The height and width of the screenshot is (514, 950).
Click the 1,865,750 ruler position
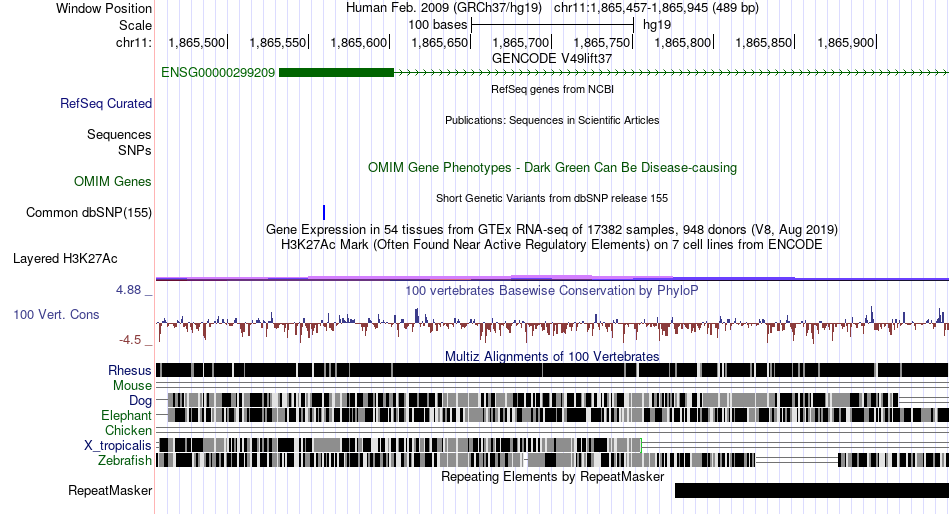point(602,42)
